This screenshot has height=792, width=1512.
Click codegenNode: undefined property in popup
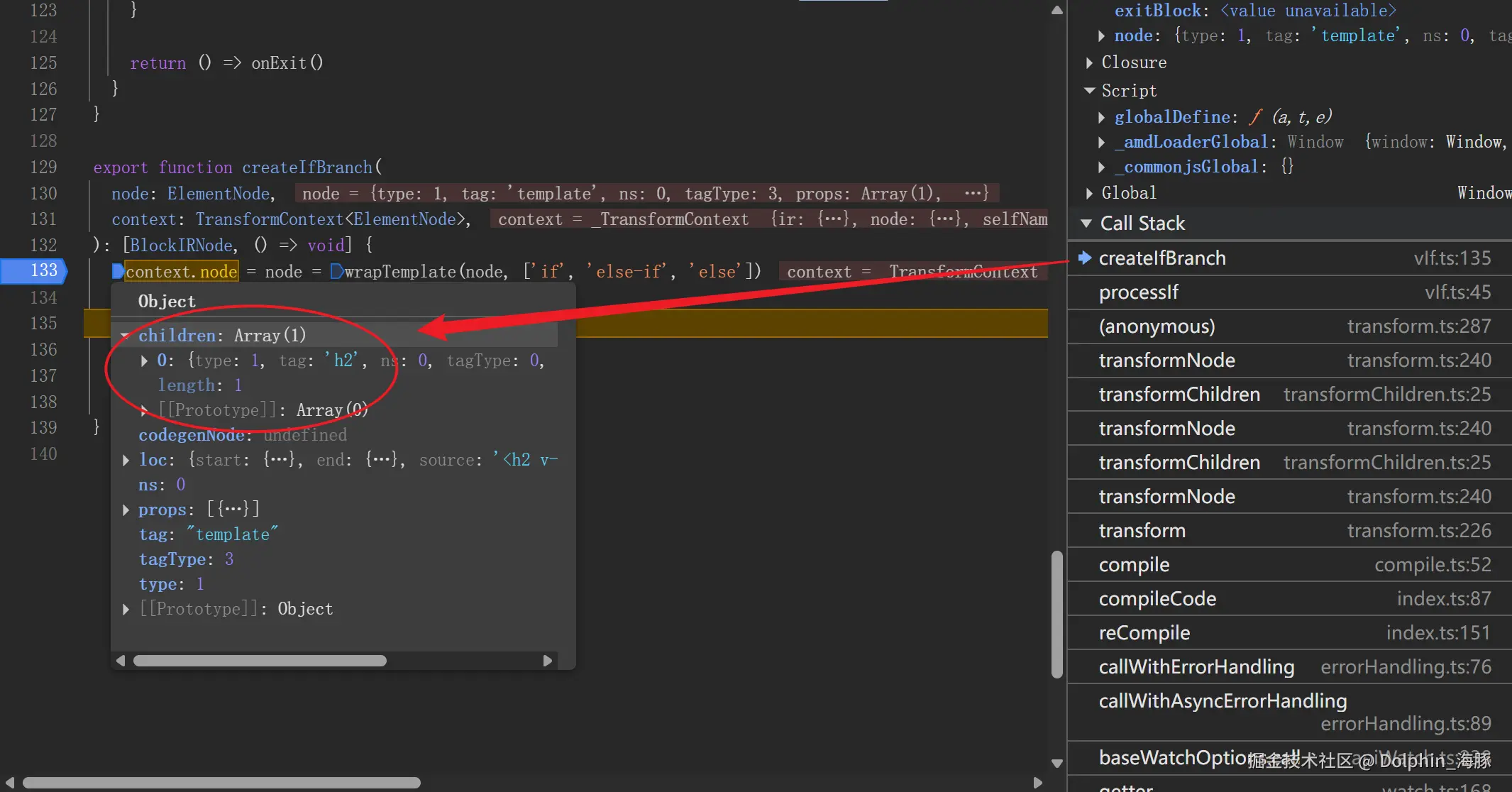(x=243, y=435)
